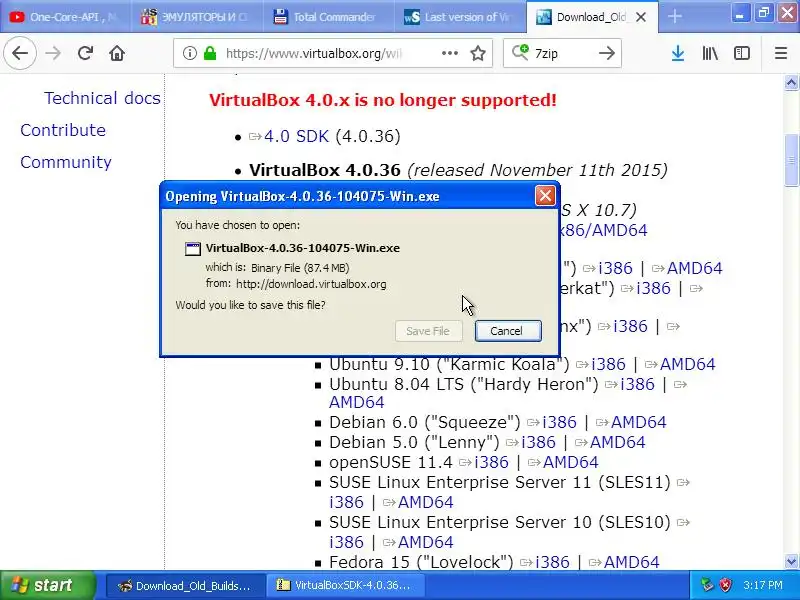Click AMD64 link for openSUSE 11.4
The width and height of the screenshot is (800, 600).
[570, 462]
